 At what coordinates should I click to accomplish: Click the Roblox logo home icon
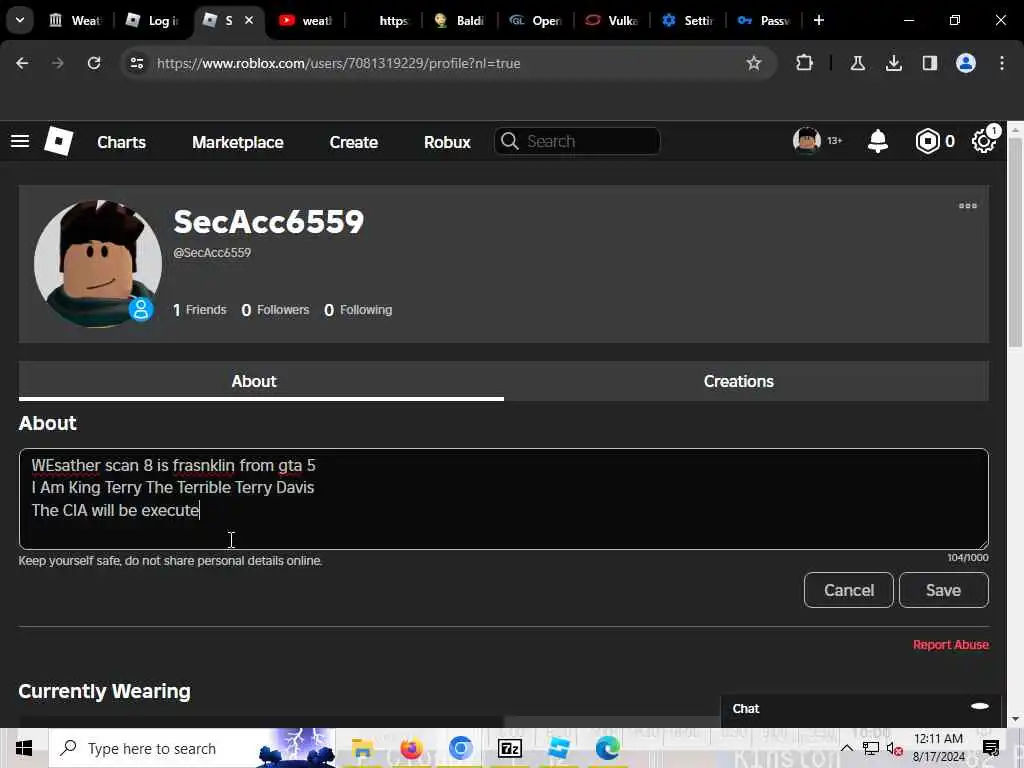click(x=58, y=141)
